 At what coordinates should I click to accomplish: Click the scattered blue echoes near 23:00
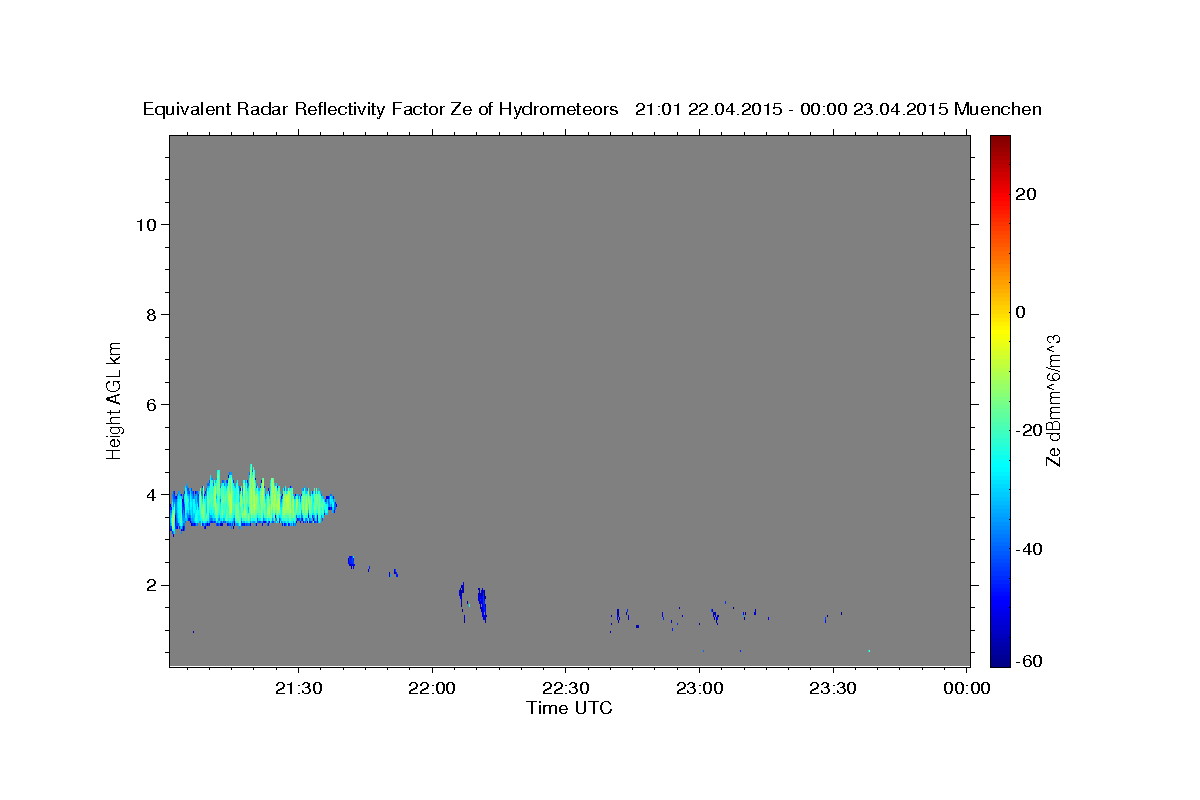(715, 616)
